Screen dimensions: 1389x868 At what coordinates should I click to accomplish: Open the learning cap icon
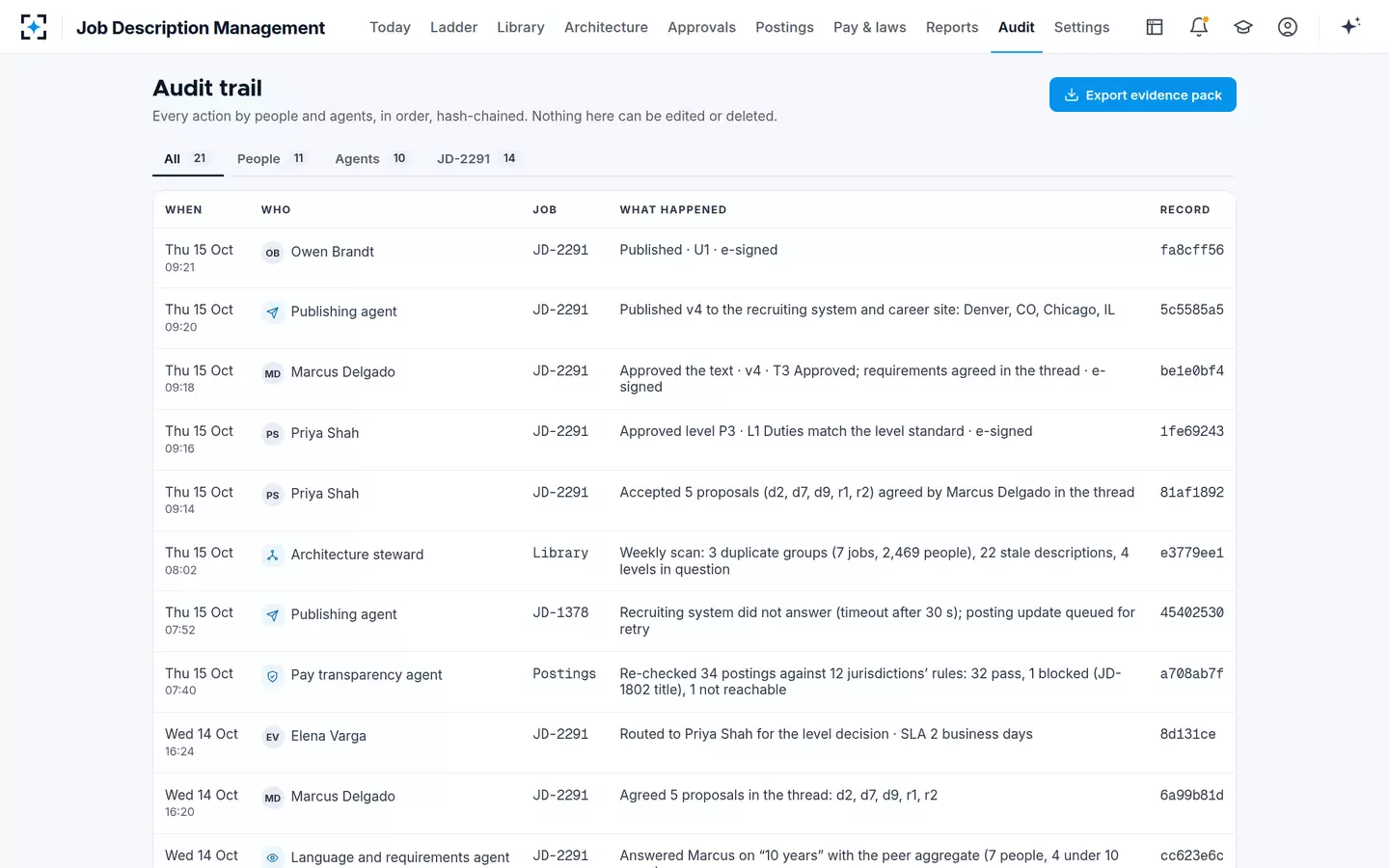pos(1243,27)
